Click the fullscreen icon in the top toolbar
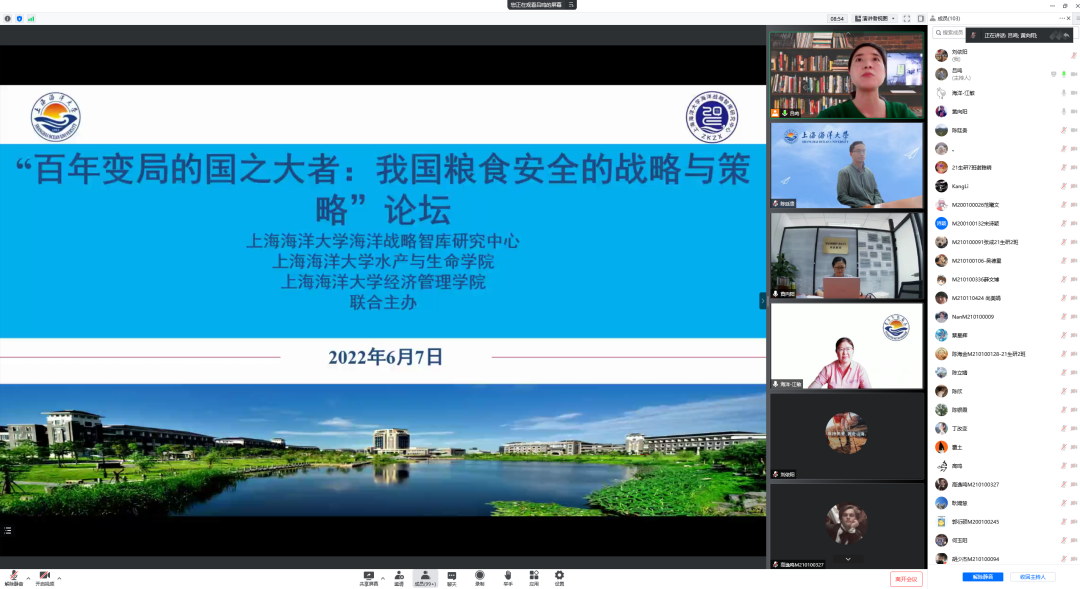 pyautogui.click(x=907, y=17)
